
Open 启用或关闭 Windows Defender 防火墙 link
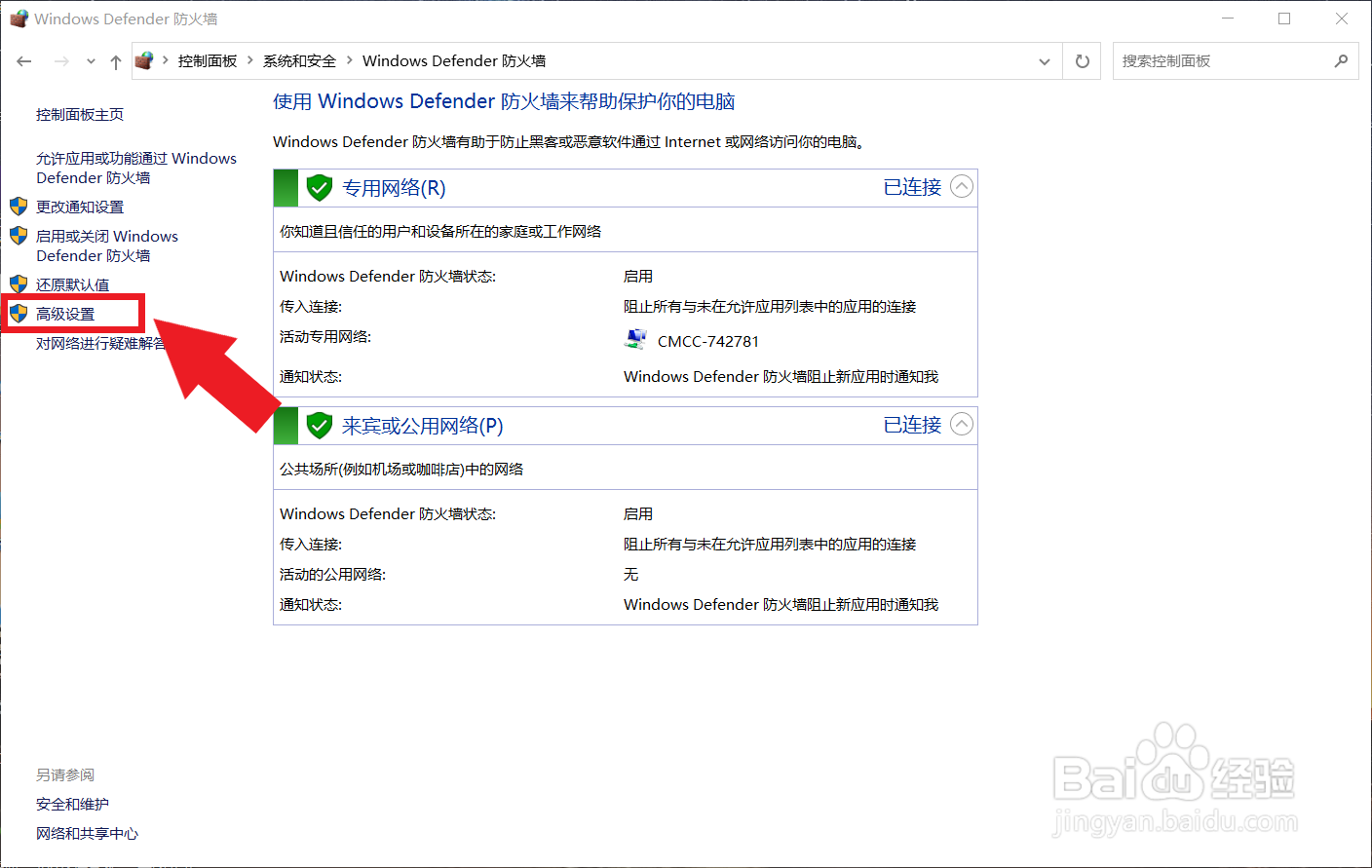click(107, 245)
